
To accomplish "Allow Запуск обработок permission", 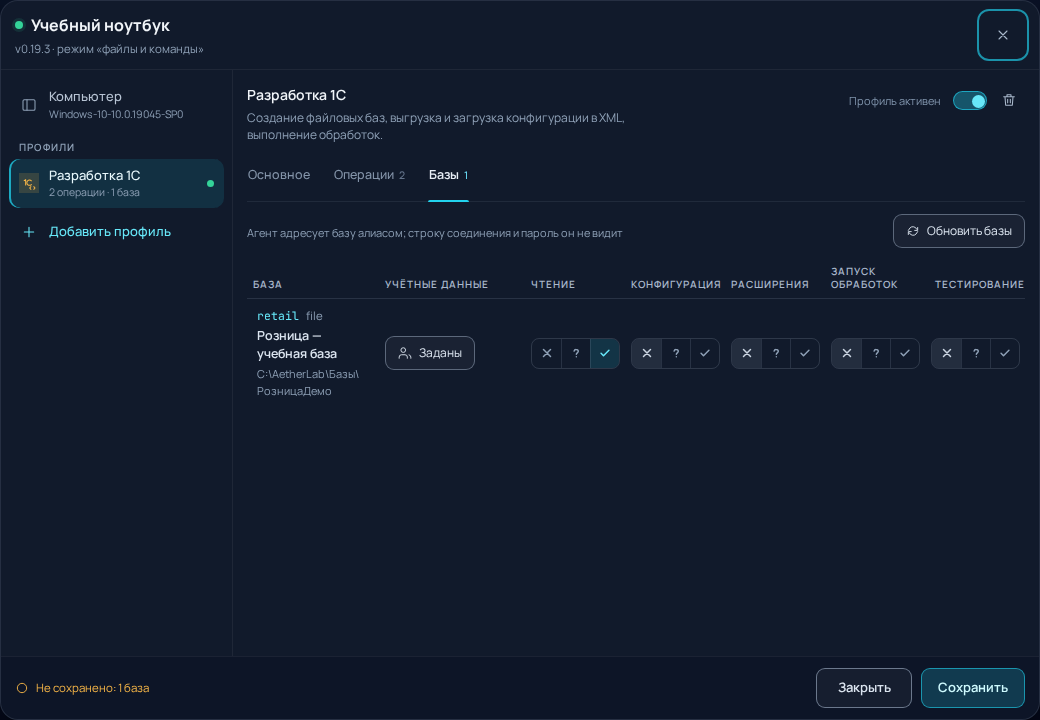I will tap(905, 353).
